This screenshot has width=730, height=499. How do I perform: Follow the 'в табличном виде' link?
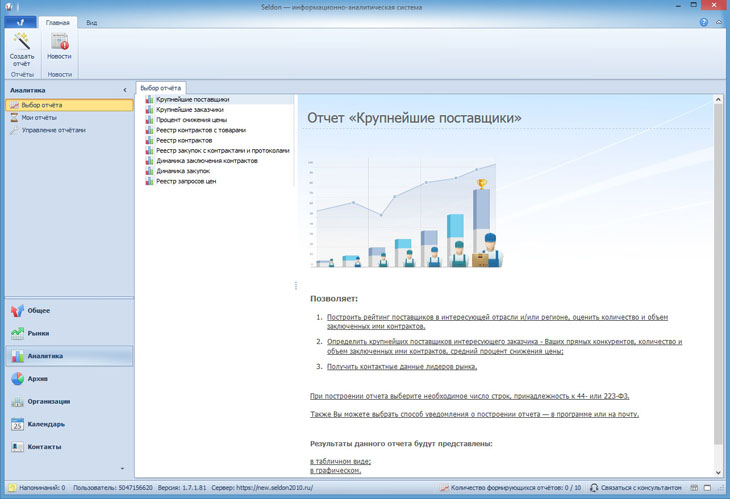340,461
